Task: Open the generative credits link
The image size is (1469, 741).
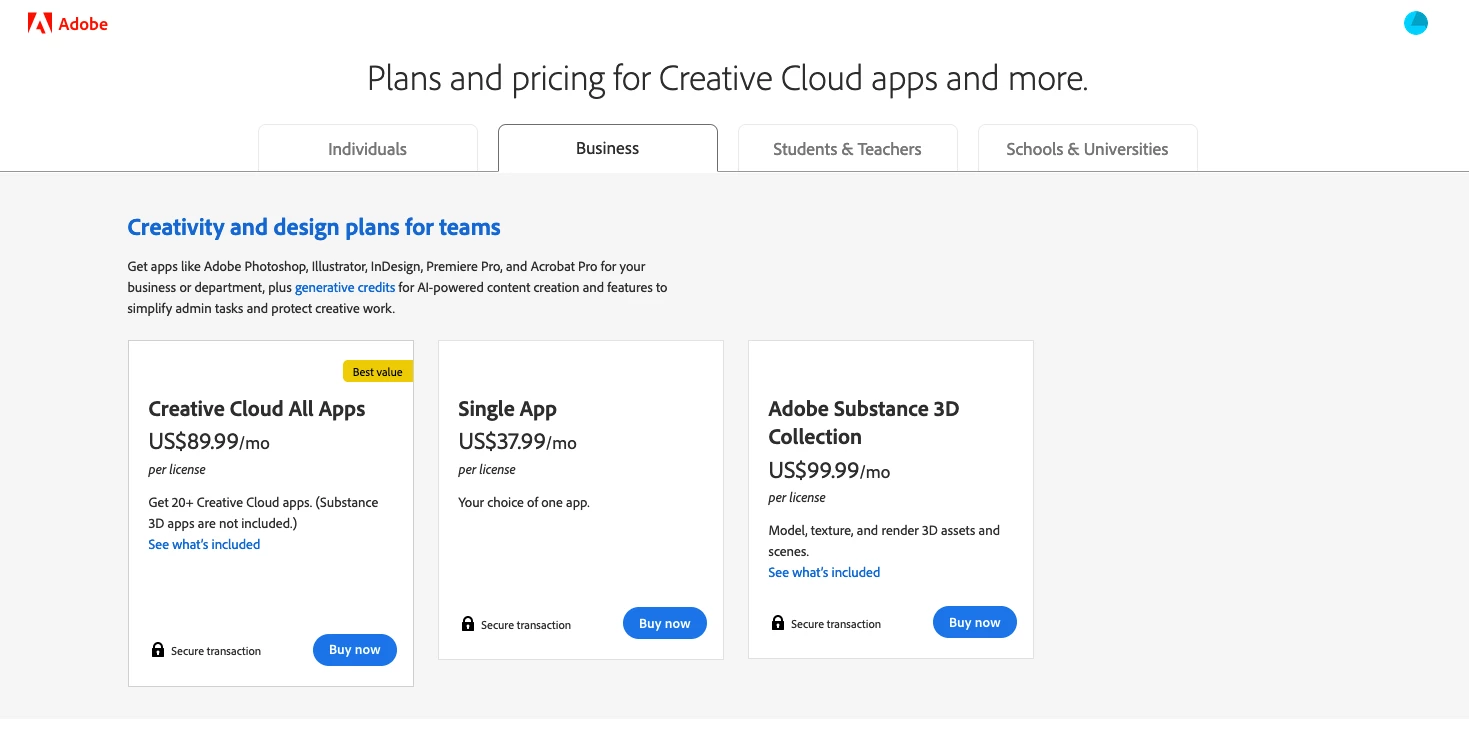Action: [345, 288]
